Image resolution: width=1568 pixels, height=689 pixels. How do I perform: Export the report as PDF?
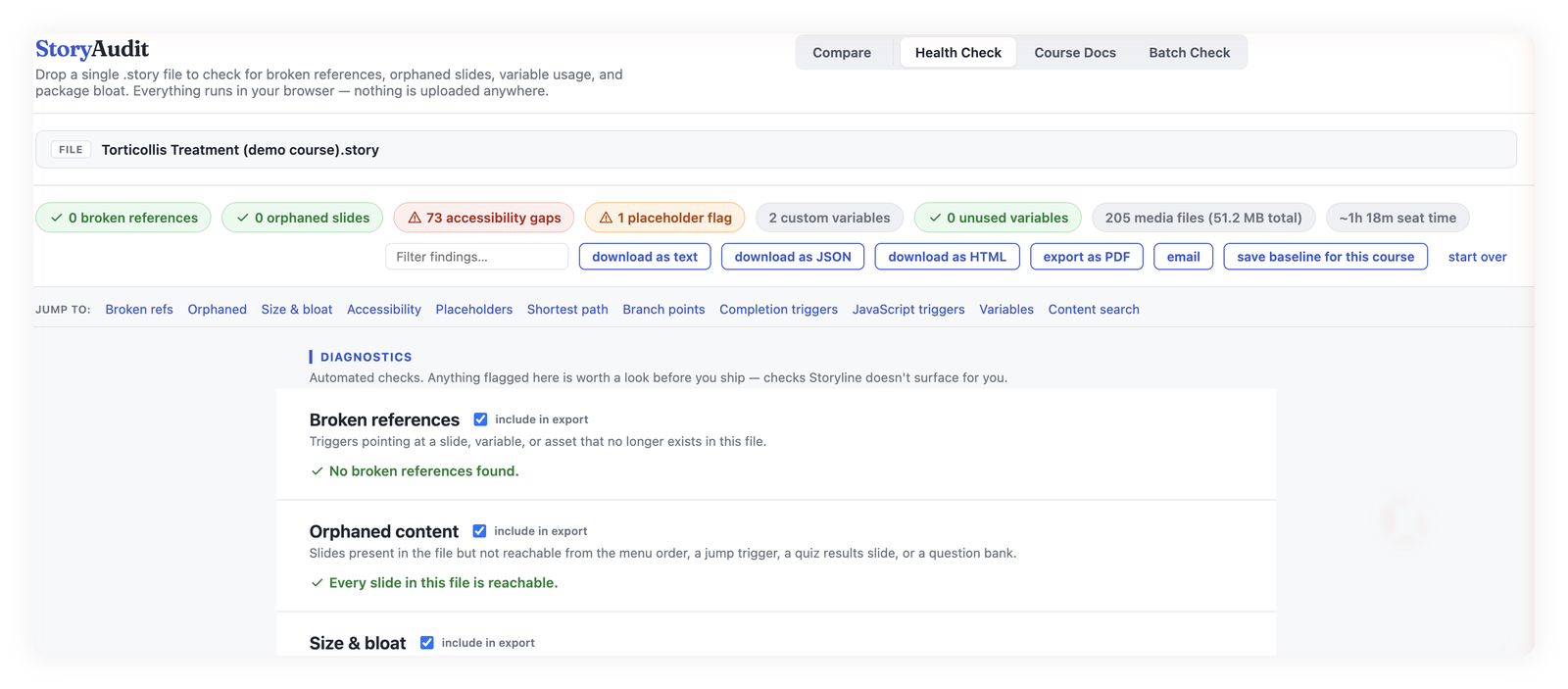coord(1086,257)
